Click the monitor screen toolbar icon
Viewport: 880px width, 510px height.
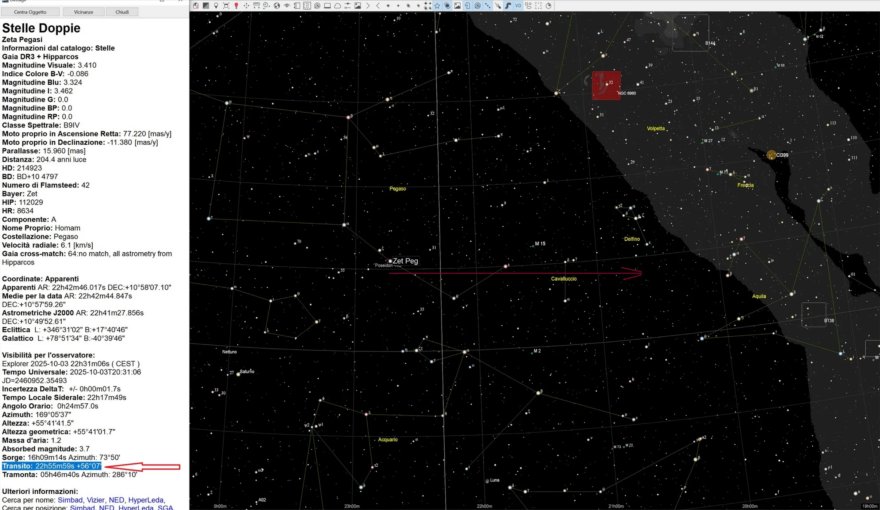(x=327, y=6)
